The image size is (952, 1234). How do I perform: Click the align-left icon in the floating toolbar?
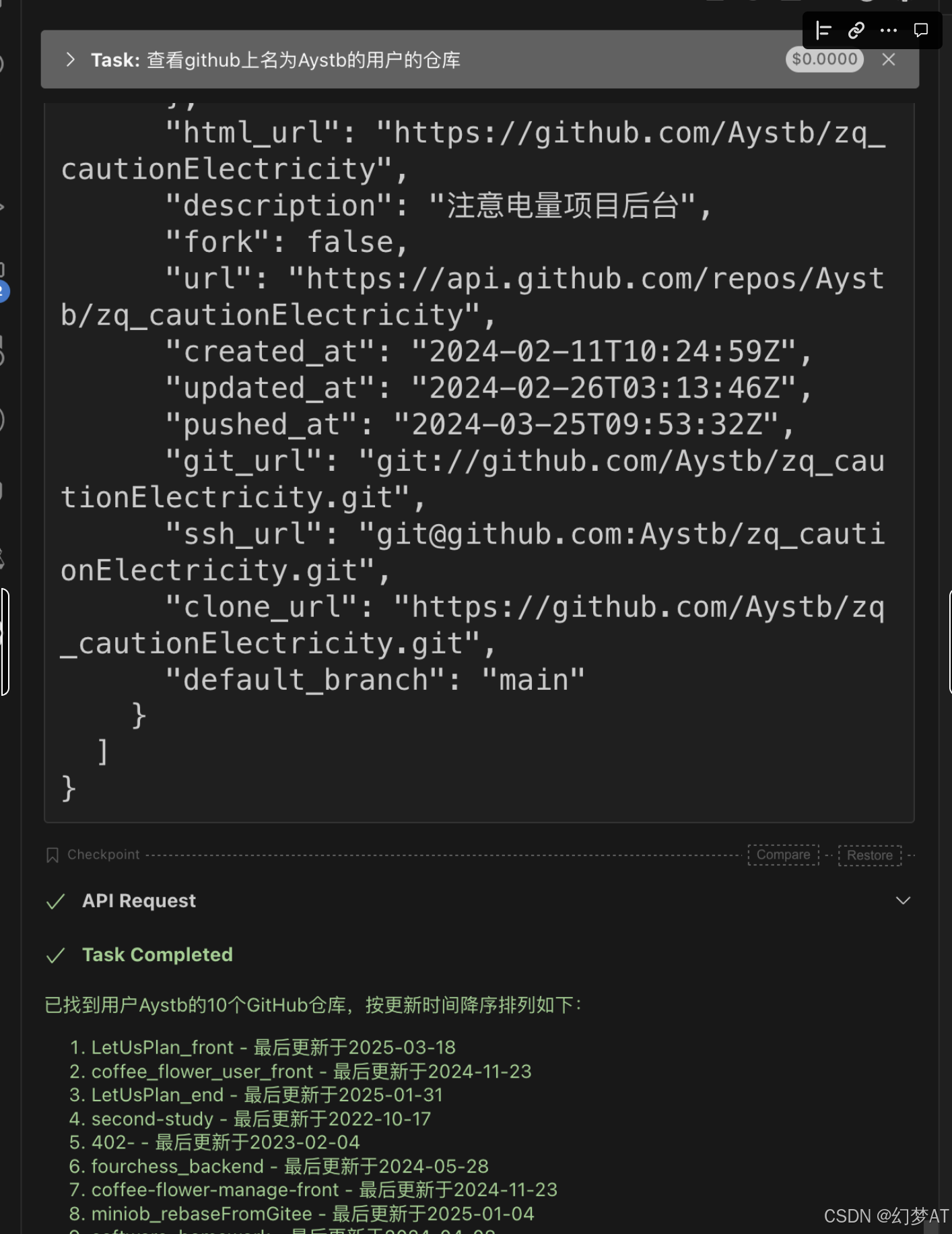point(823,30)
